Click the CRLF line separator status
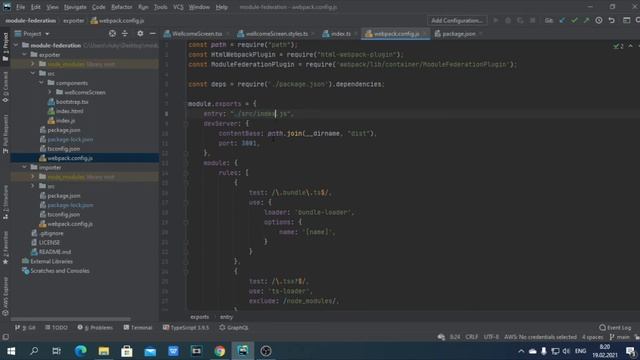 [x=471, y=337]
